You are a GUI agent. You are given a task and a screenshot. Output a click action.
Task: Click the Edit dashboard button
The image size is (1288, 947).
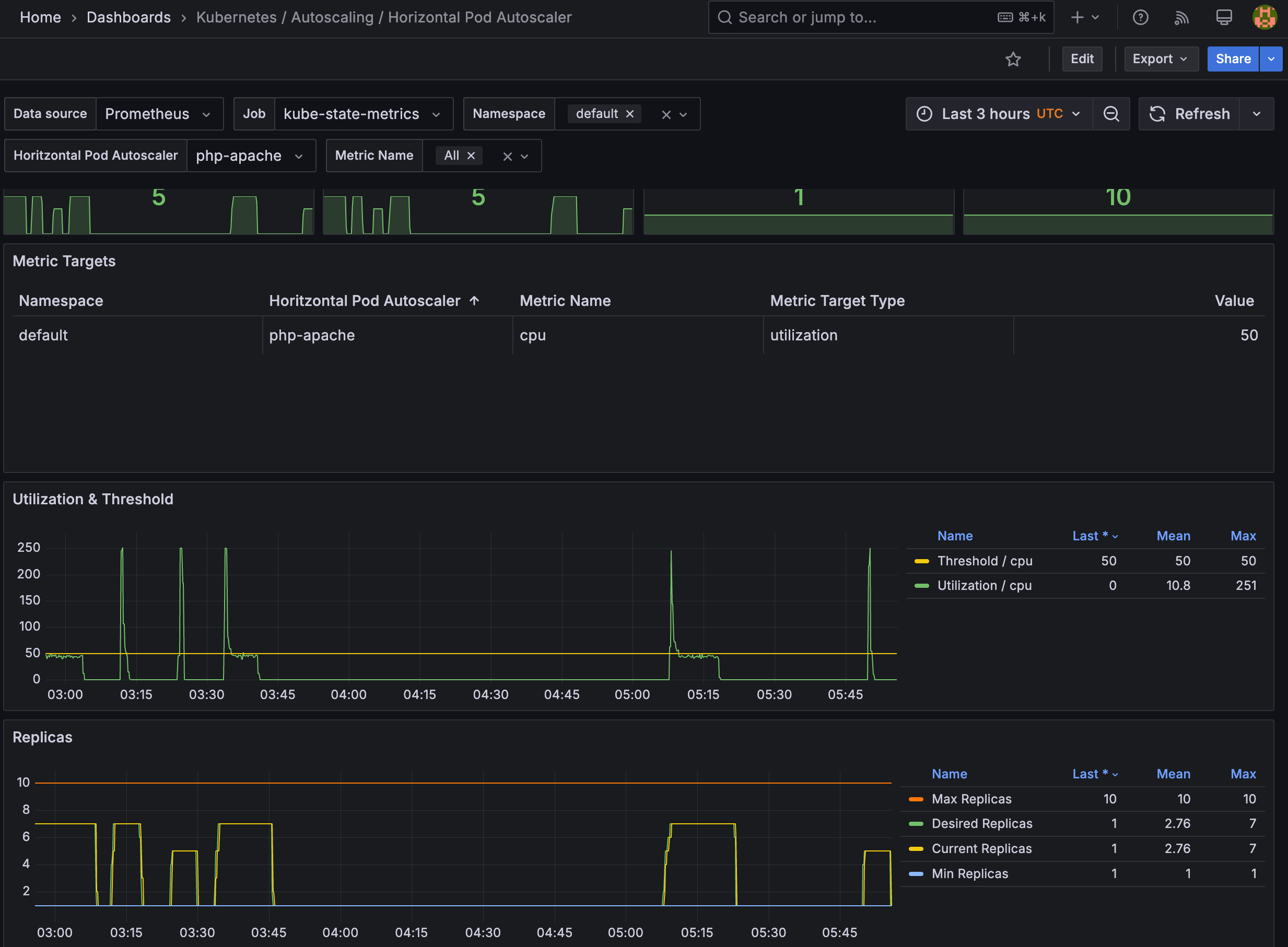(1082, 59)
